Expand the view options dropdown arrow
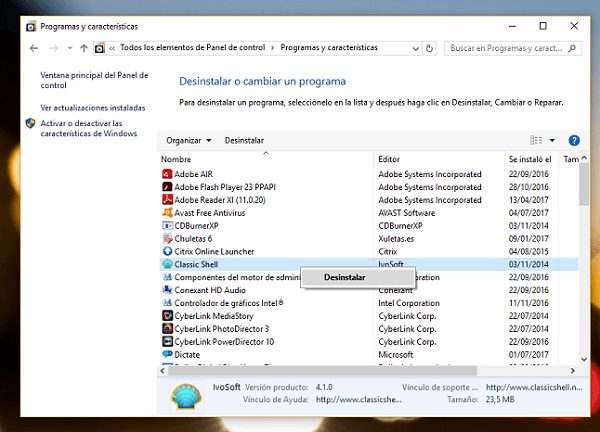The width and height of the screenshot is (600, 432). coord(552,141)
